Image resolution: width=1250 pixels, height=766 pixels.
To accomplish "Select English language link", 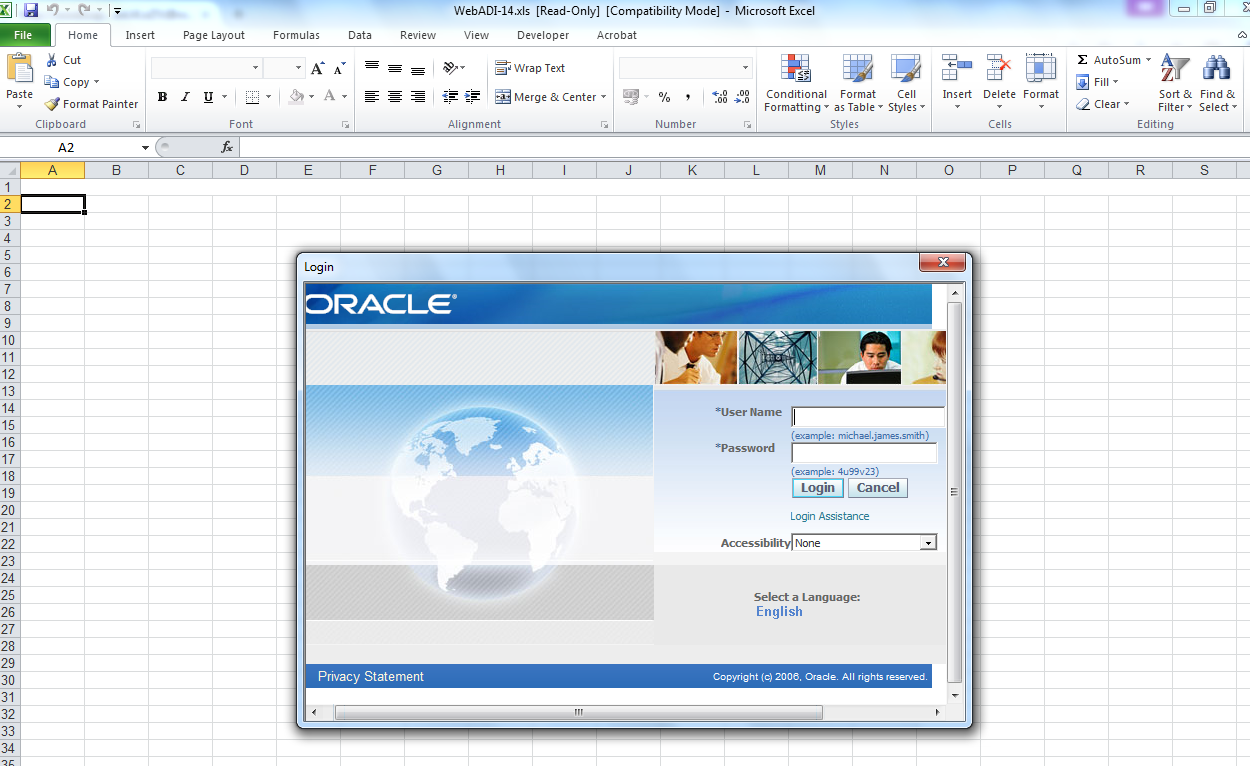I will (779, 612).
